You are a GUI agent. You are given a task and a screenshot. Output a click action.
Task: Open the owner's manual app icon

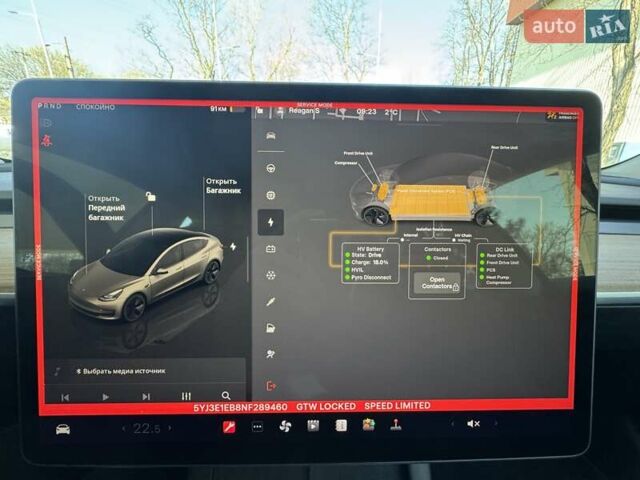click(x=341, y=425)
